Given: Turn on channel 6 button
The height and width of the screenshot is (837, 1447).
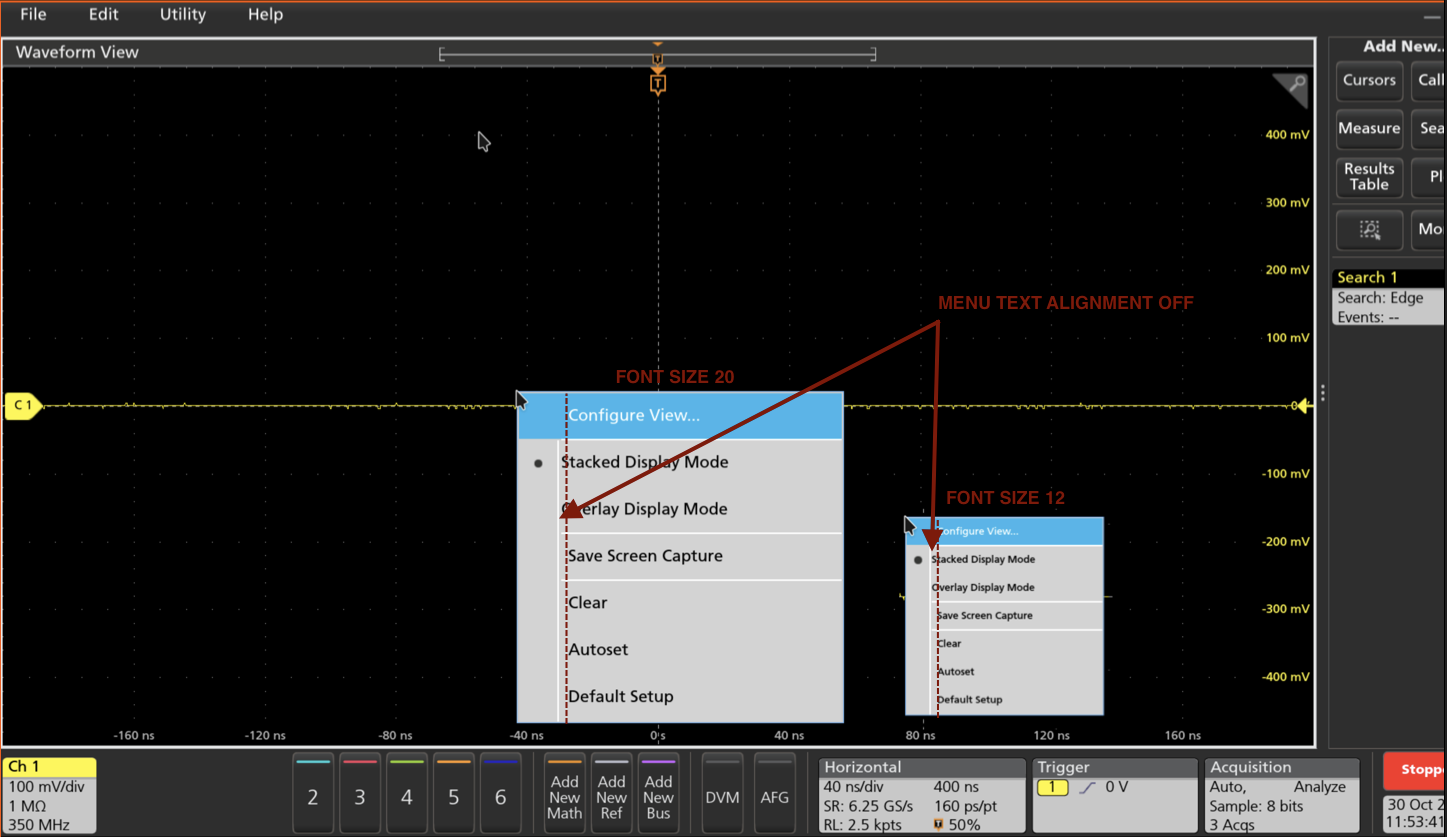Looking at the screenshot, I should 500,796.
